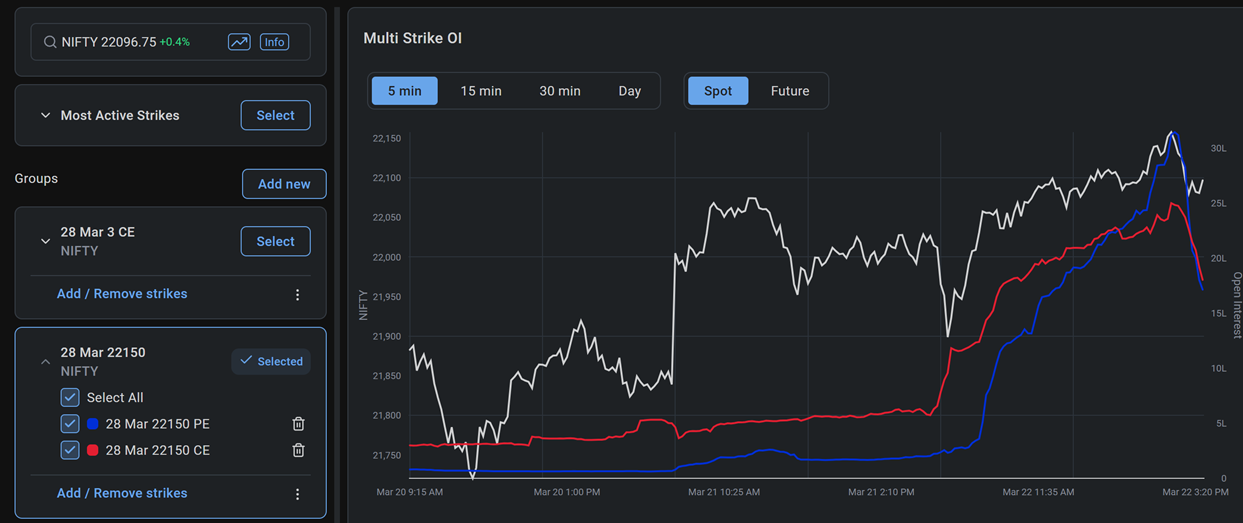Delete the 28 Mar 22150 PE strike

pos(298,424)
